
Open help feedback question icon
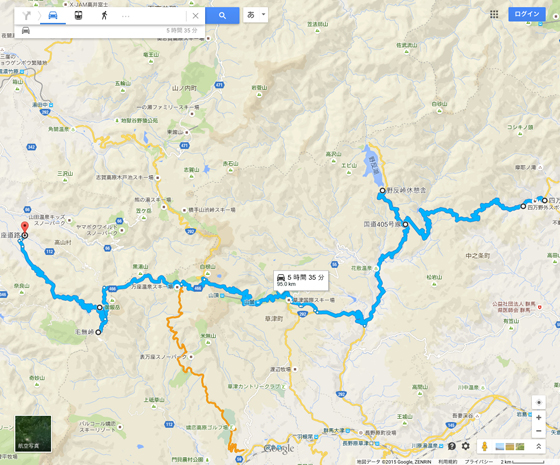[x=452, y=446]
